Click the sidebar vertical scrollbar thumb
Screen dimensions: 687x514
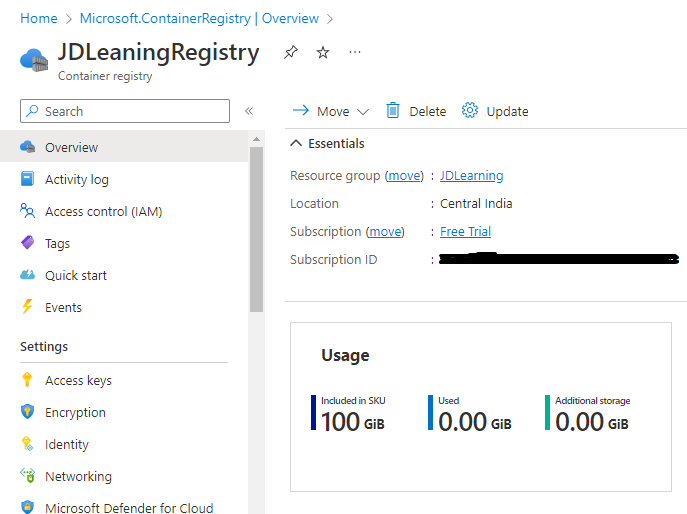click(x=256, y=230)
